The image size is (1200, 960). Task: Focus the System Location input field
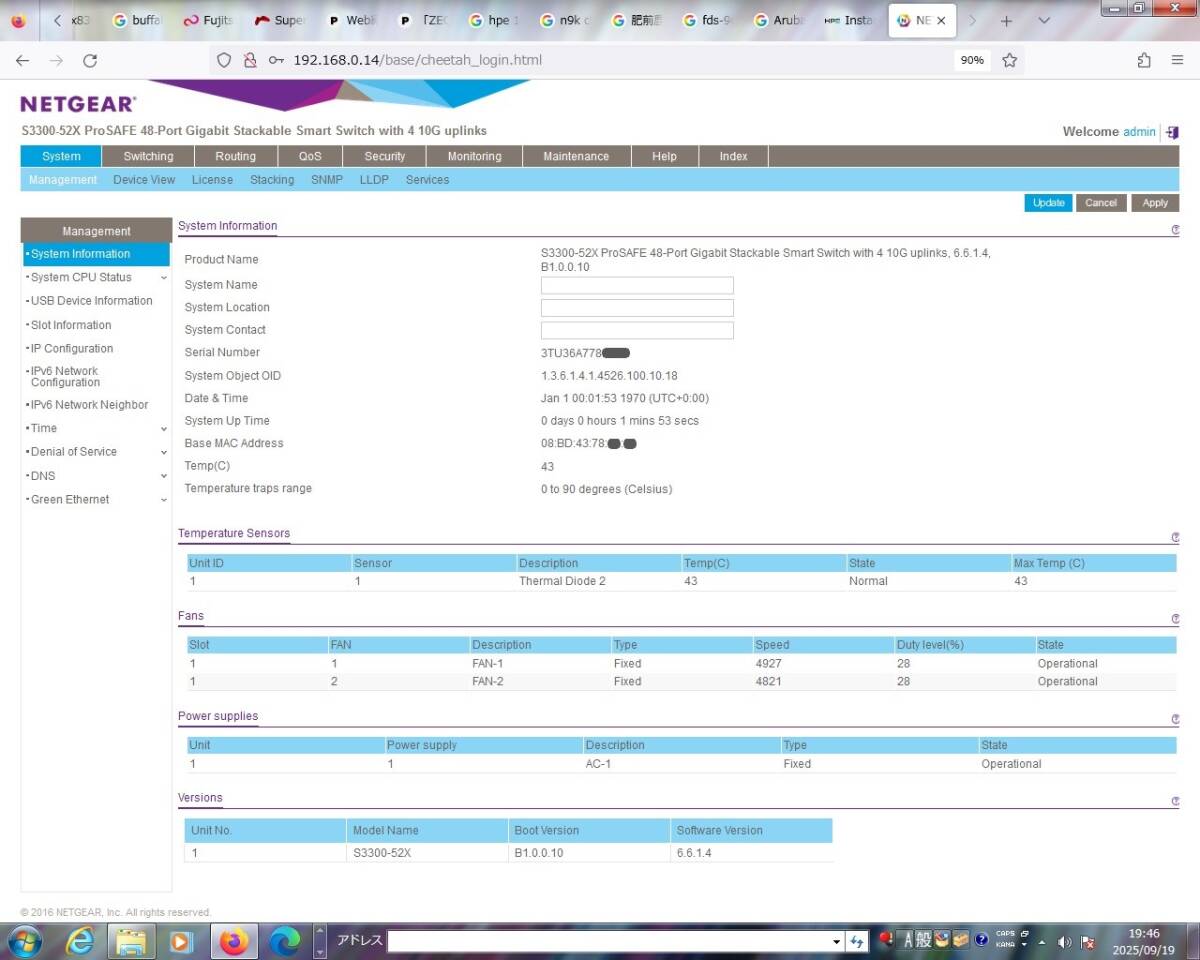pos(637,308)
